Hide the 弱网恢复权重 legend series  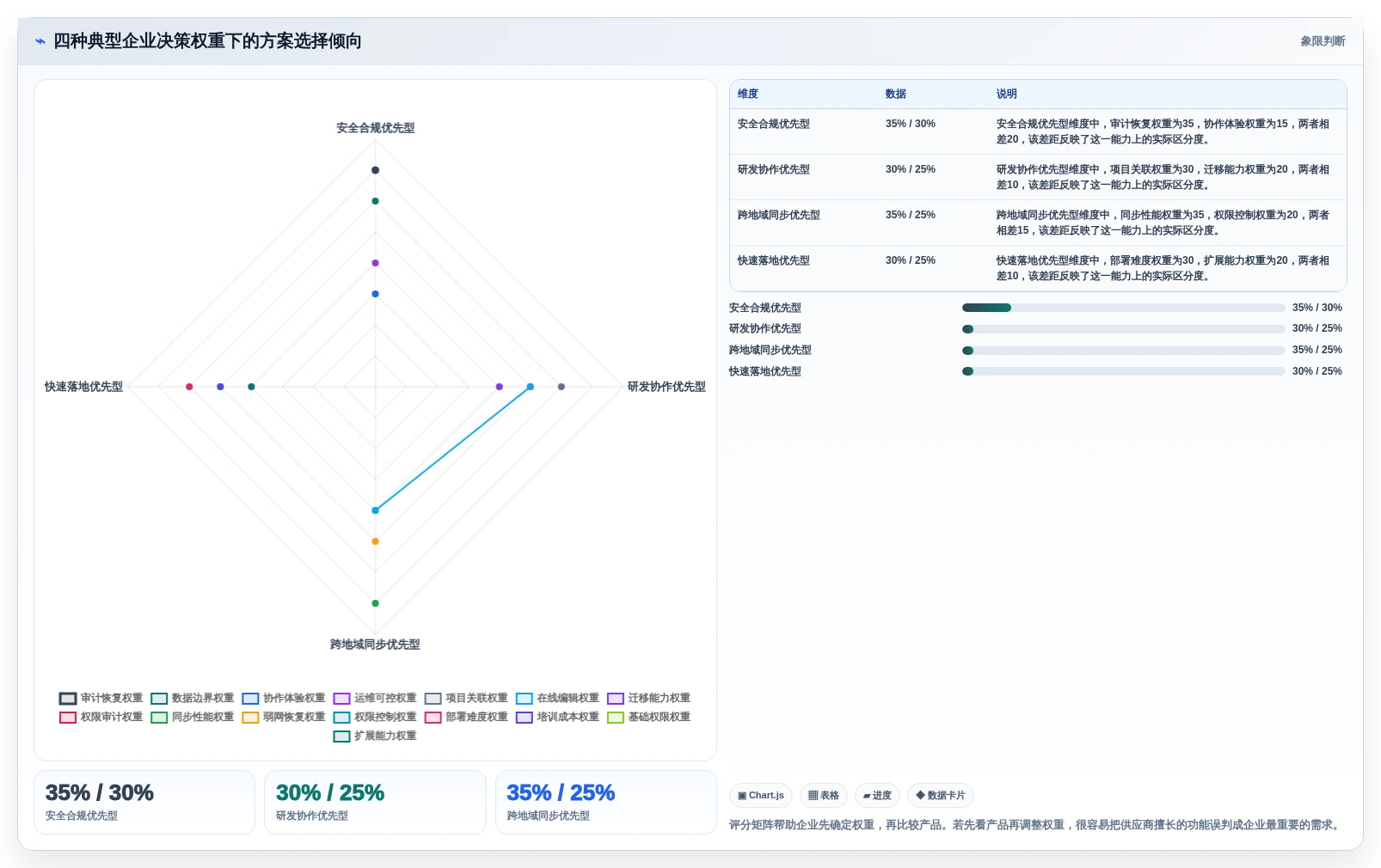coord(284,718)
